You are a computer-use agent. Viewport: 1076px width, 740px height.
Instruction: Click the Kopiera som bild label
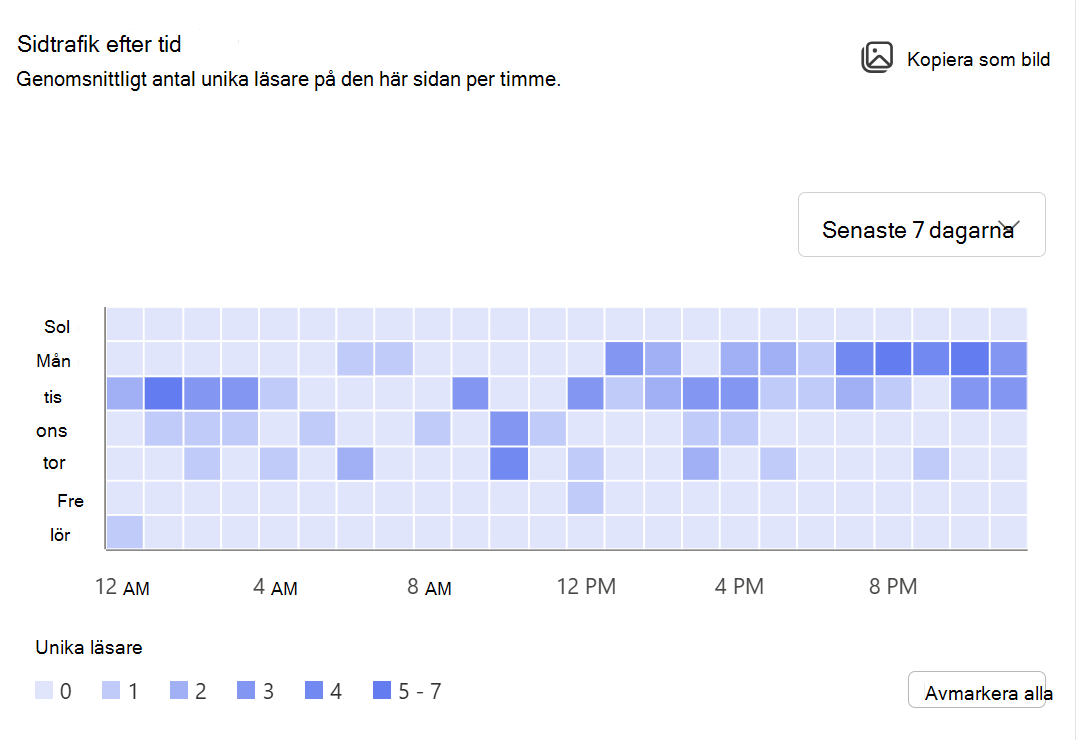pyautogui.click(x=978, y=60)
